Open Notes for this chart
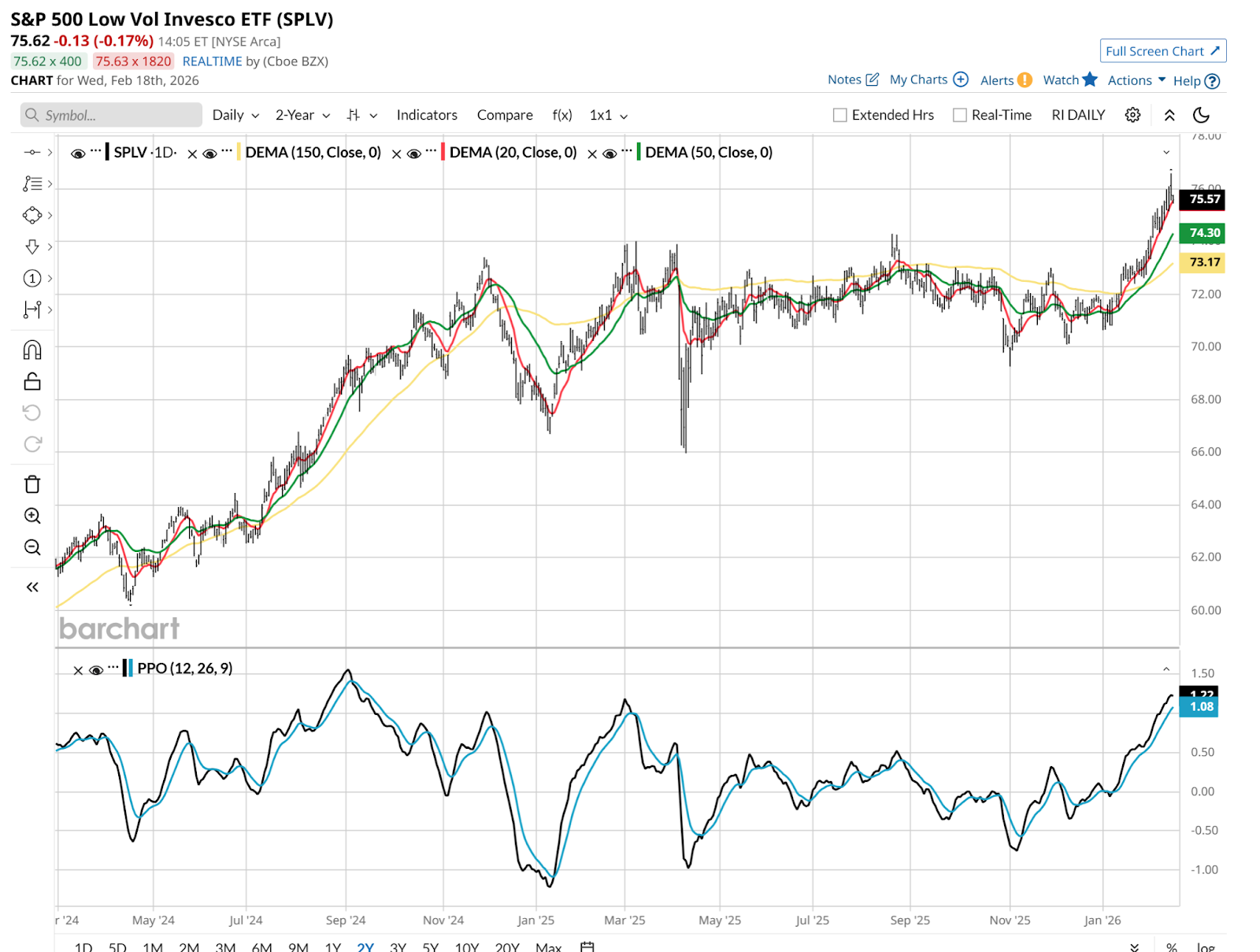Image resolution: width=1260 pixels, height=952 pixels. coord(853,80)
